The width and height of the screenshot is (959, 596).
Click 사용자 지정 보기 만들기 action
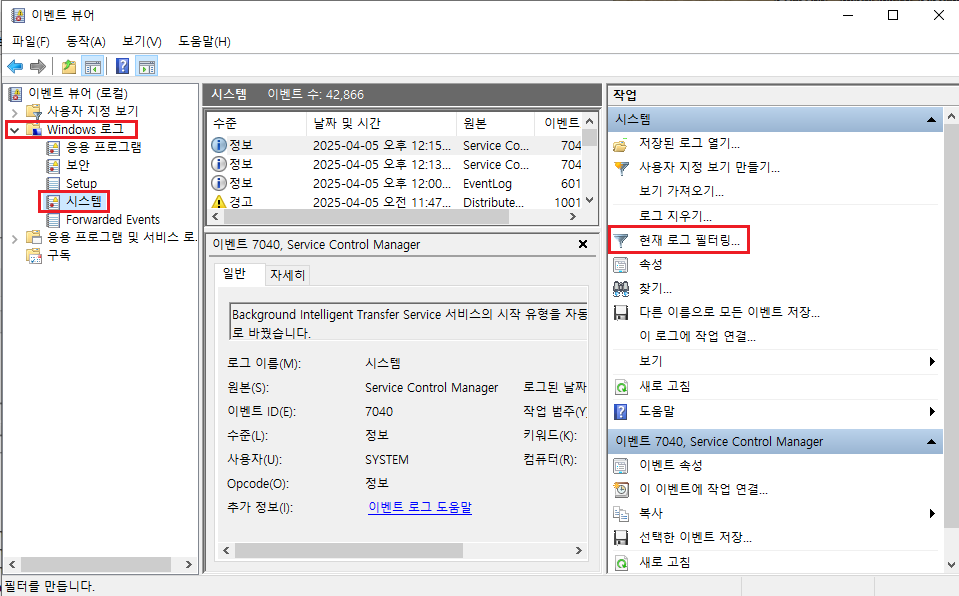(709, 168)
